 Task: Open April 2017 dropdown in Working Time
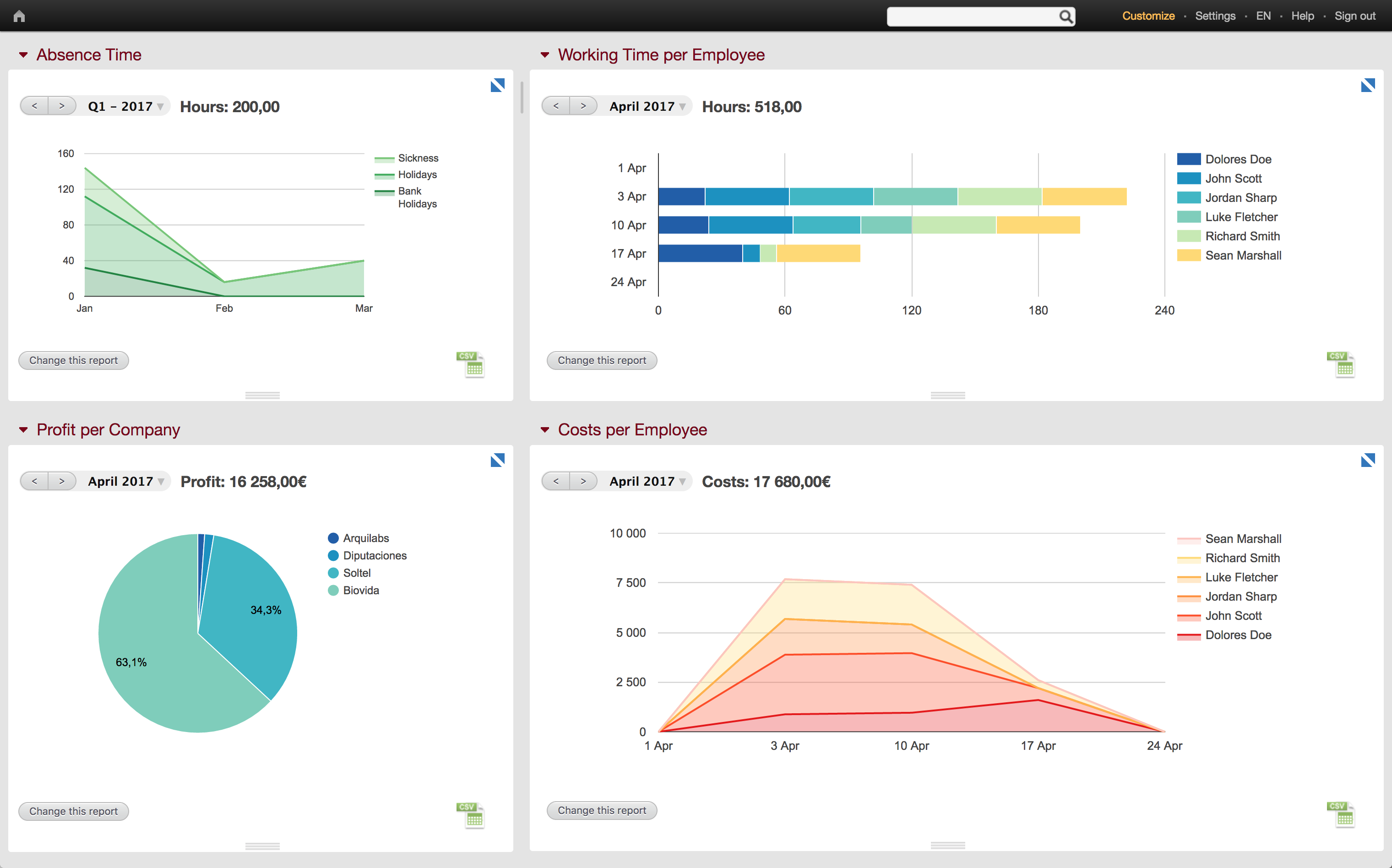click(x=647, y=107)
